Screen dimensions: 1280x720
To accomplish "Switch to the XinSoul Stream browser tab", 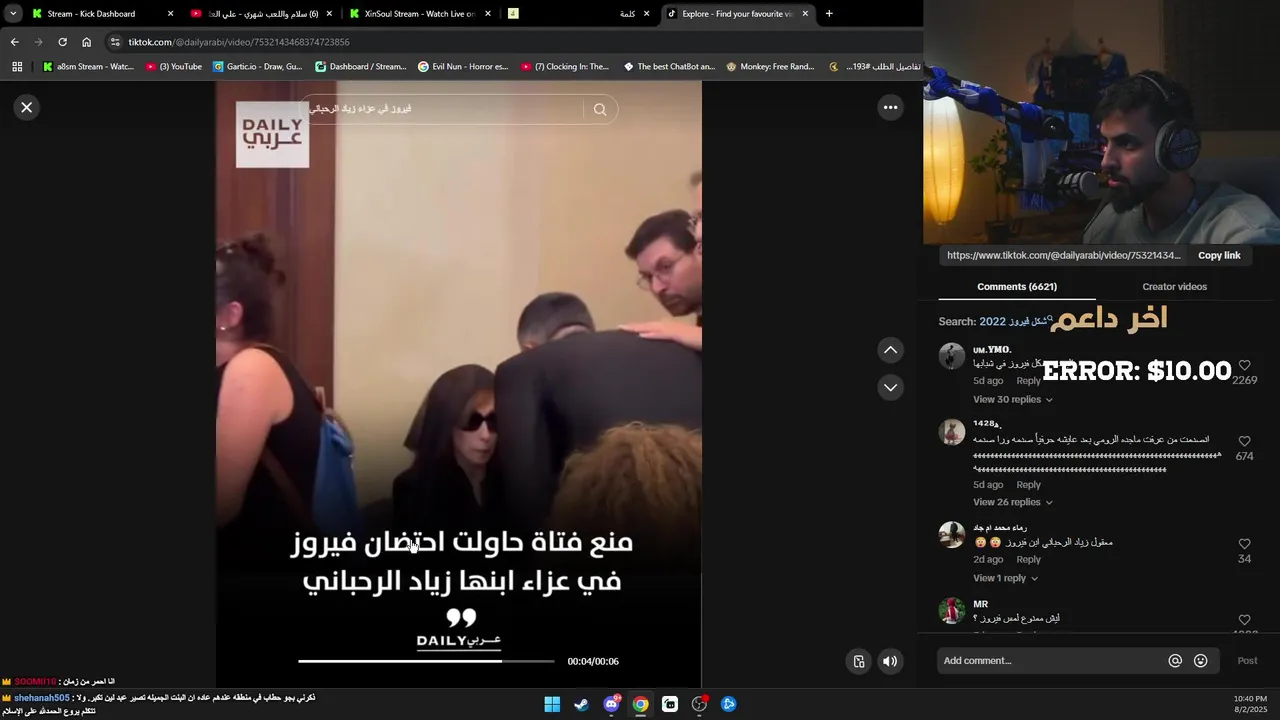I will [419, 14].
